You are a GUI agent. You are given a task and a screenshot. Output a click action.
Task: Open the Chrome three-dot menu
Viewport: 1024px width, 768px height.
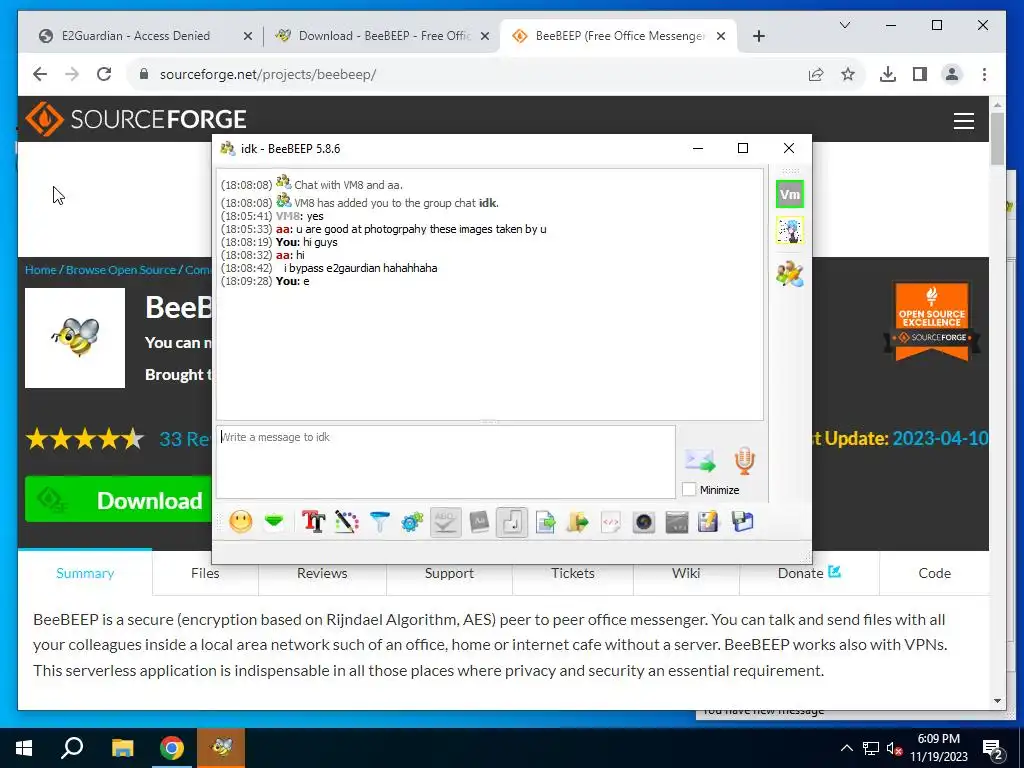(984, 74)
